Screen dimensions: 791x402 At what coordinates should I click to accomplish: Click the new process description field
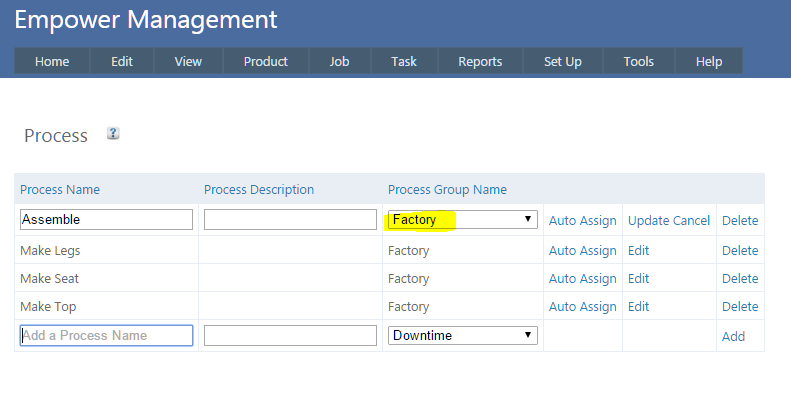290,336
